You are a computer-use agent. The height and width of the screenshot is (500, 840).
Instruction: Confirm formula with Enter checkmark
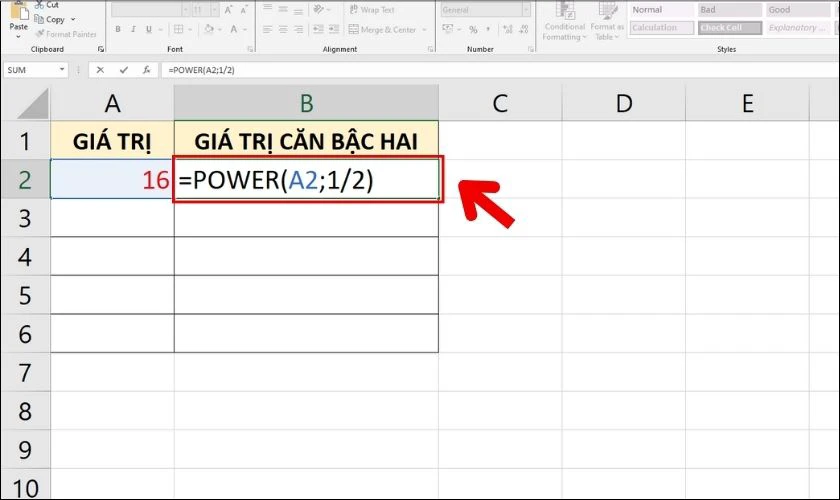click(x=124, y=70)
